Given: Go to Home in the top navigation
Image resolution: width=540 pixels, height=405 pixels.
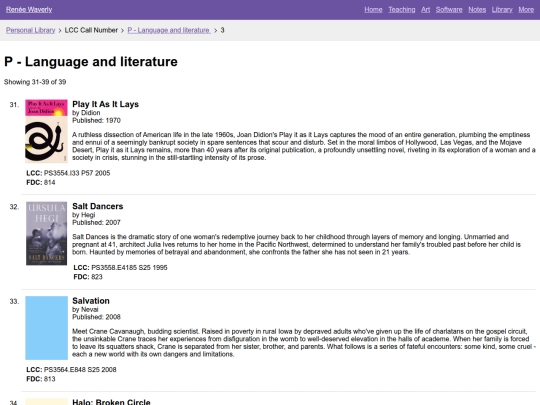Looking at the screenshot, I should click(x=373, y=10).
